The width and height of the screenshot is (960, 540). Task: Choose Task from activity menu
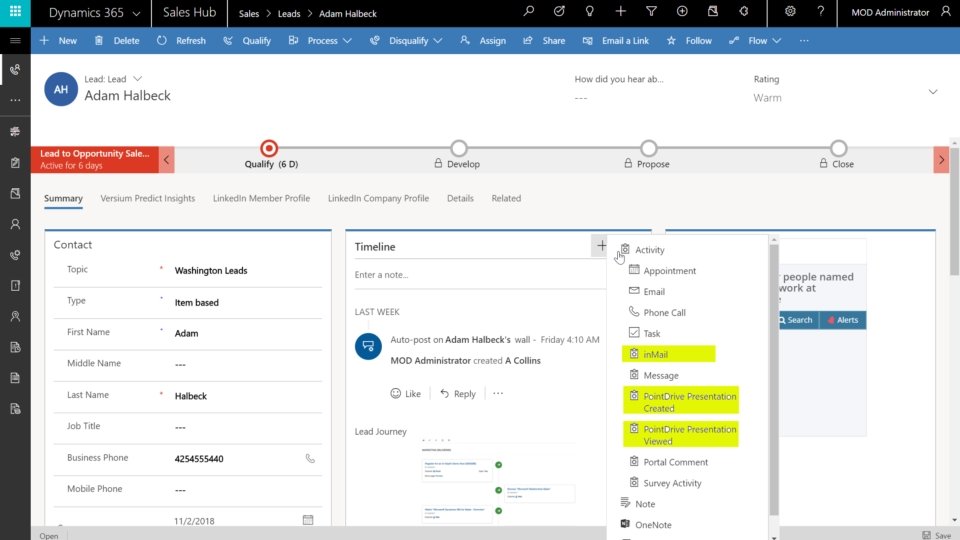[644, 333]
